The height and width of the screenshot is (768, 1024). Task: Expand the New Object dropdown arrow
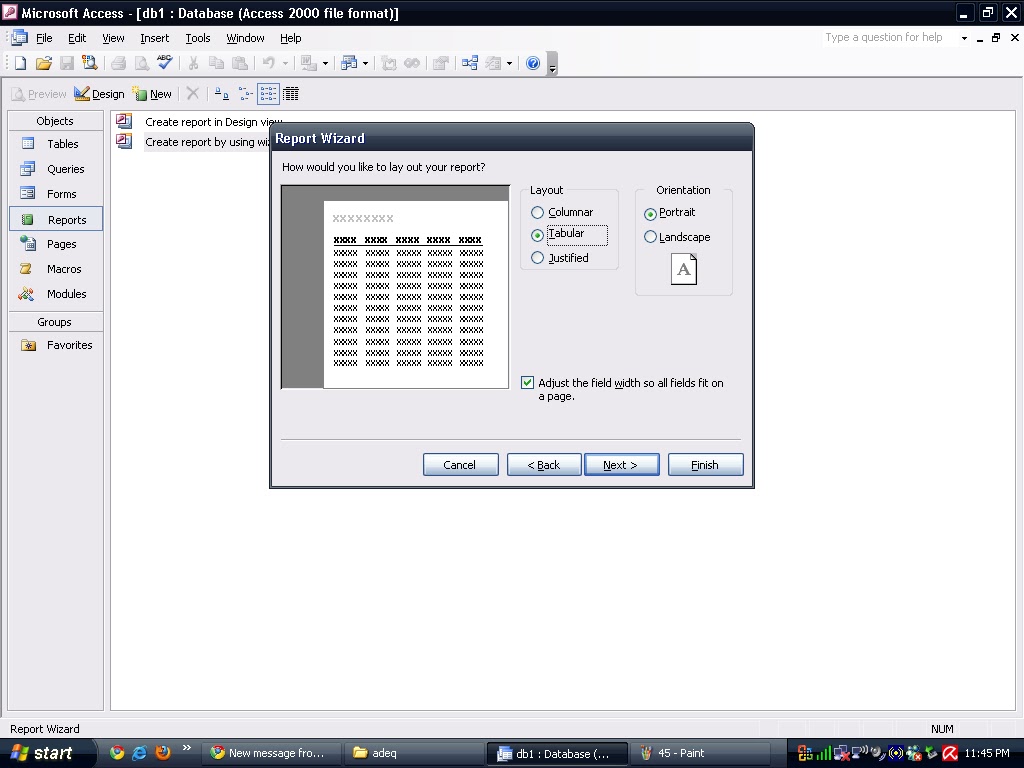pyautogui.click(x=509, y=63)
